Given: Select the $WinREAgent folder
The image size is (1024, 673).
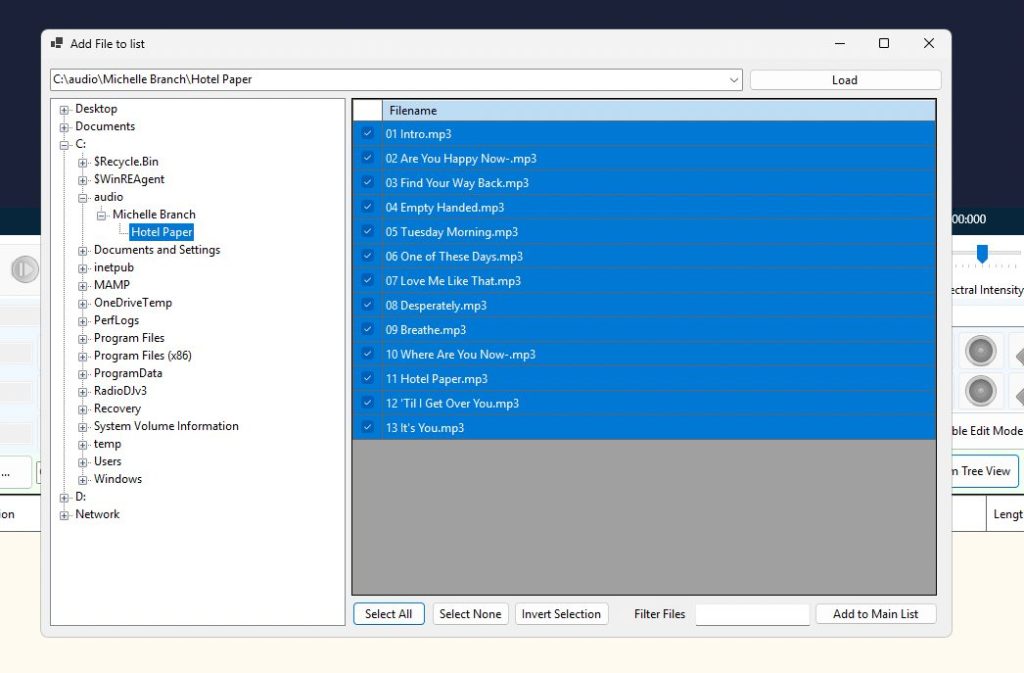Looking at the screenshot, I should (129, 179).
